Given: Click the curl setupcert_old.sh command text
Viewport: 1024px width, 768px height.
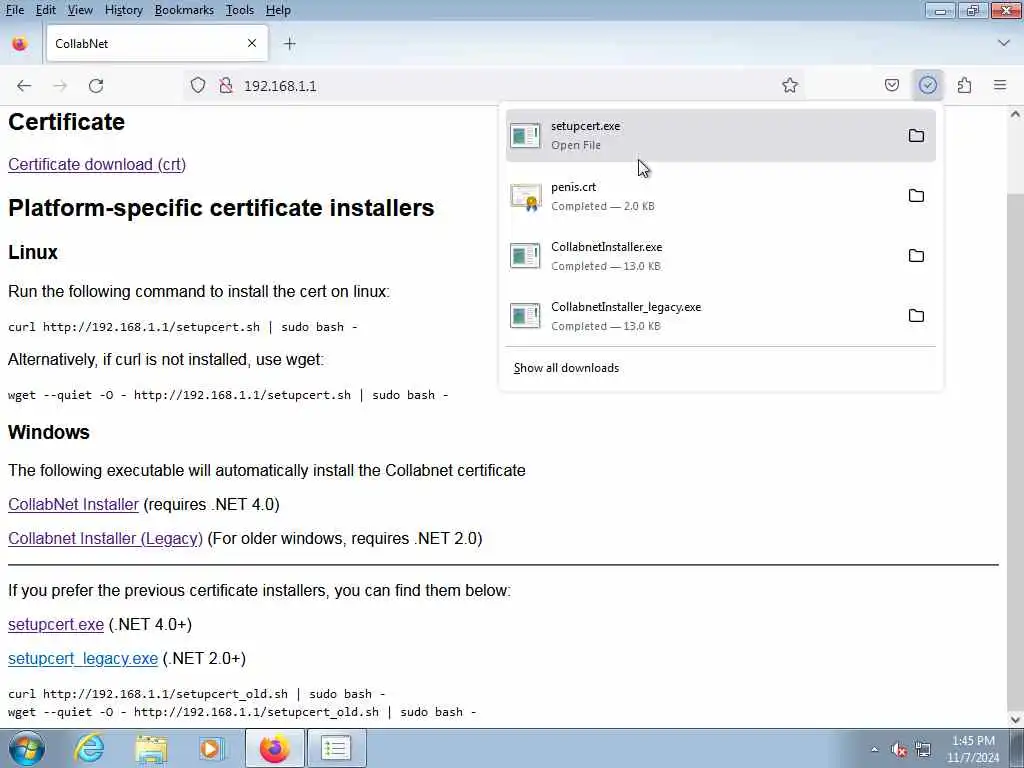Looking at the screenshot, I should tap(197, 694).
